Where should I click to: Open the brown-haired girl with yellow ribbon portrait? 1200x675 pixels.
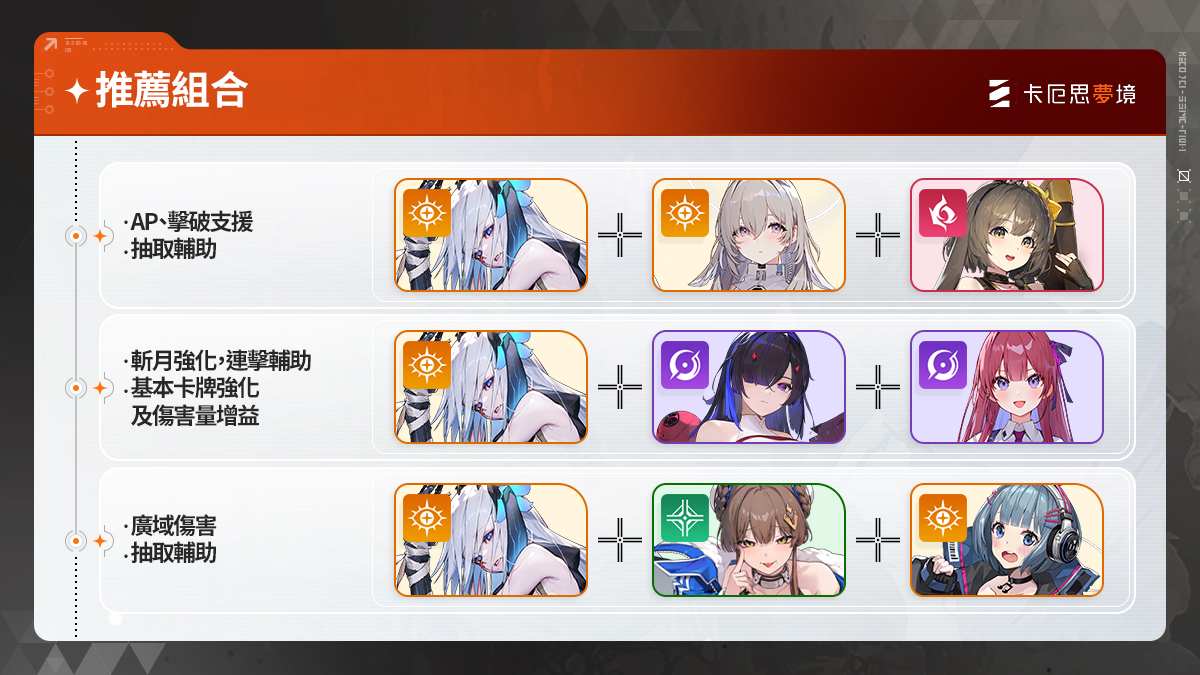(1007, 235)
